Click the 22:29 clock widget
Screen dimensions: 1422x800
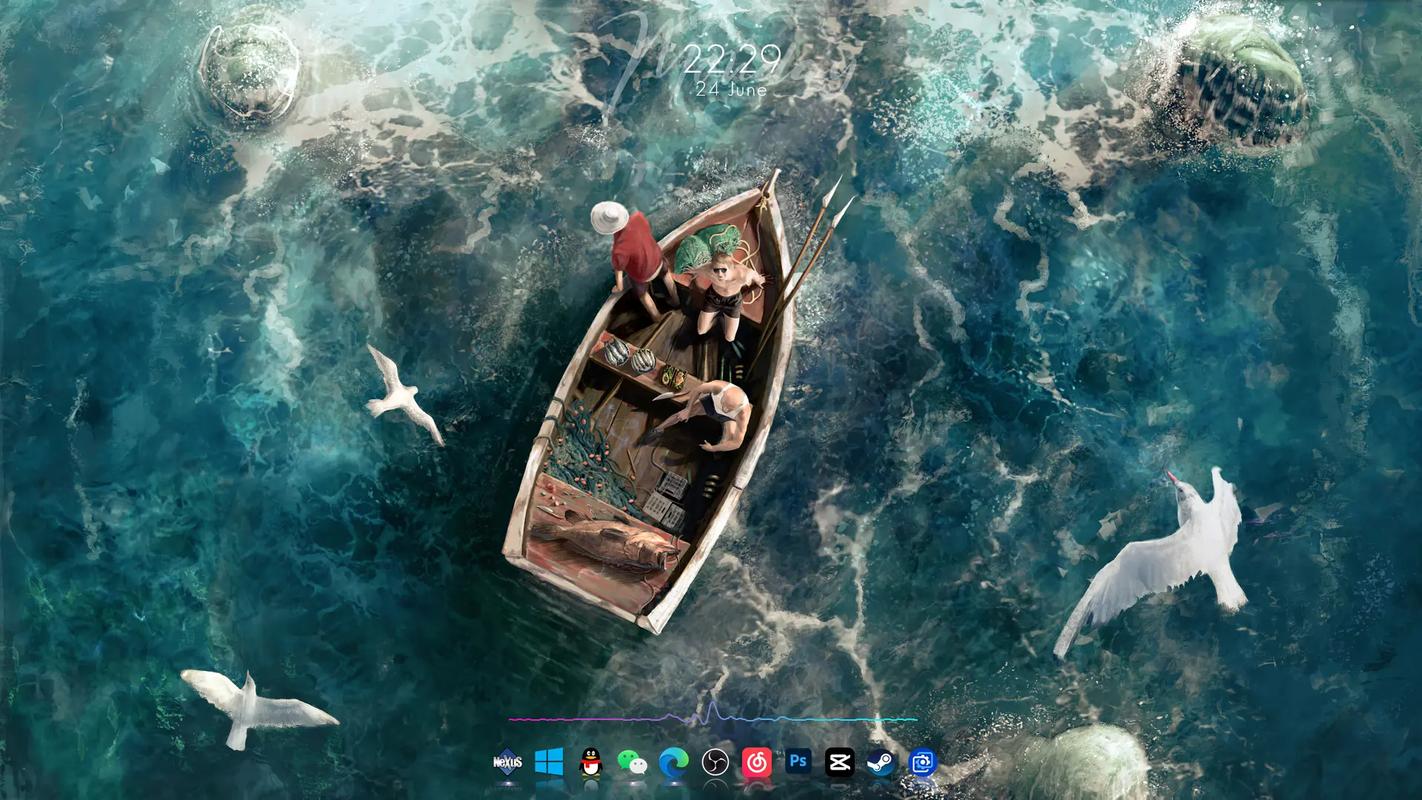pos(732,61)
